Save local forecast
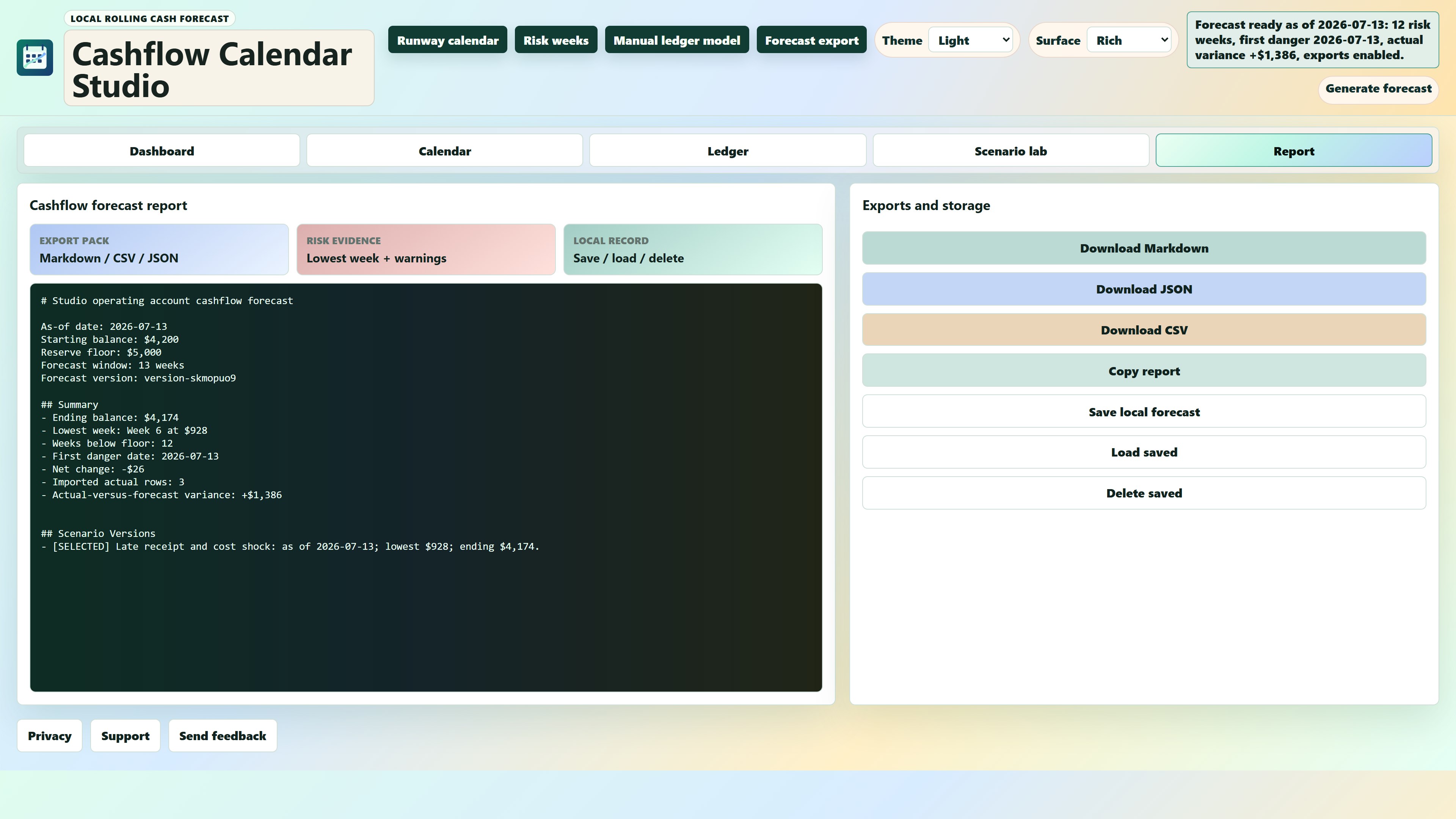The height and width of the screenshot is (819, 1456). pos(1144,411)
